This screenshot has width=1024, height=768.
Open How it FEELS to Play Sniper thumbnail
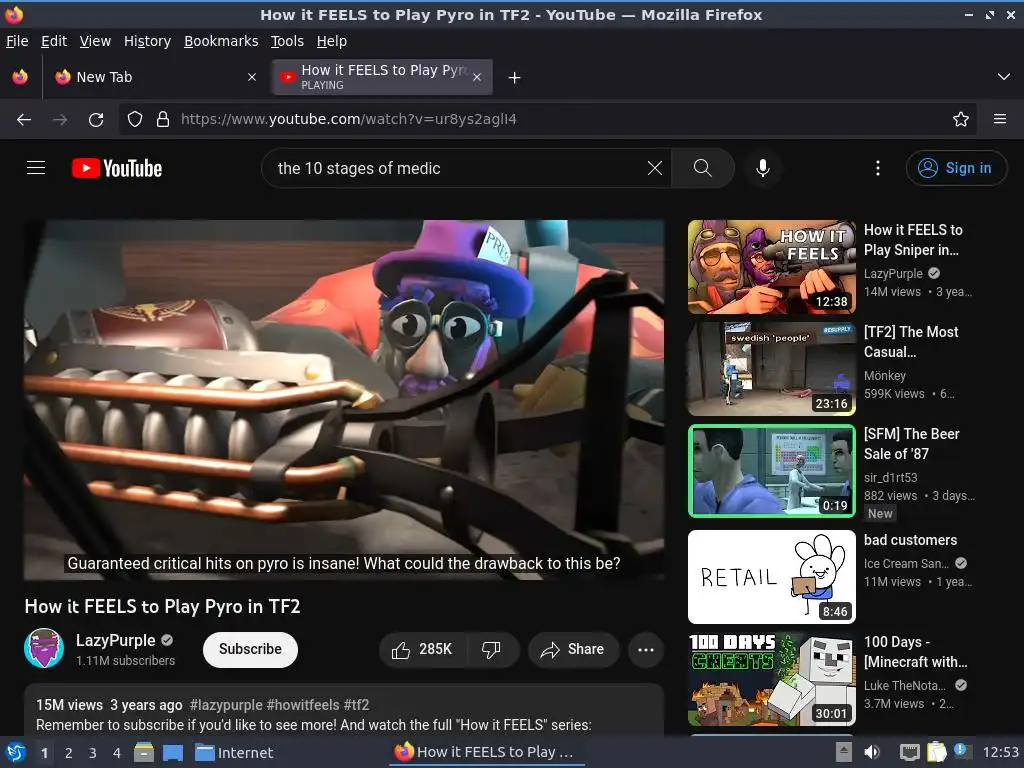[x=771, y=267]
